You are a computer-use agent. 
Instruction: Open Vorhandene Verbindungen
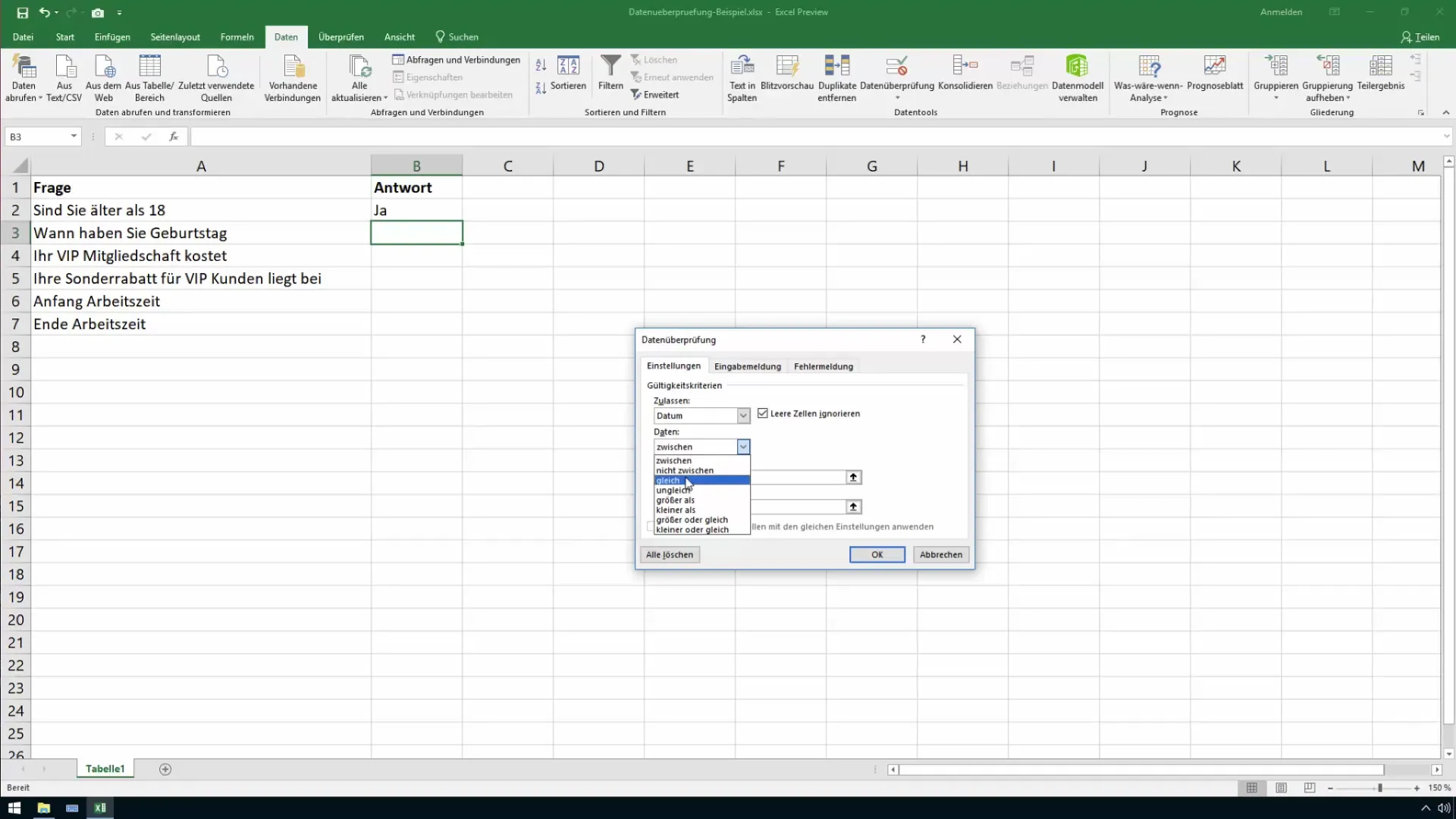(293, 78)
